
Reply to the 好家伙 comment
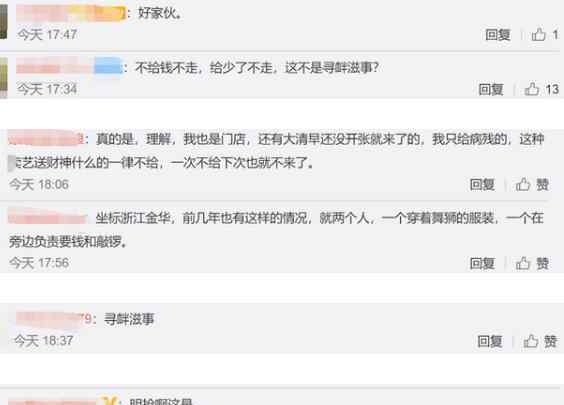(498, 35)
